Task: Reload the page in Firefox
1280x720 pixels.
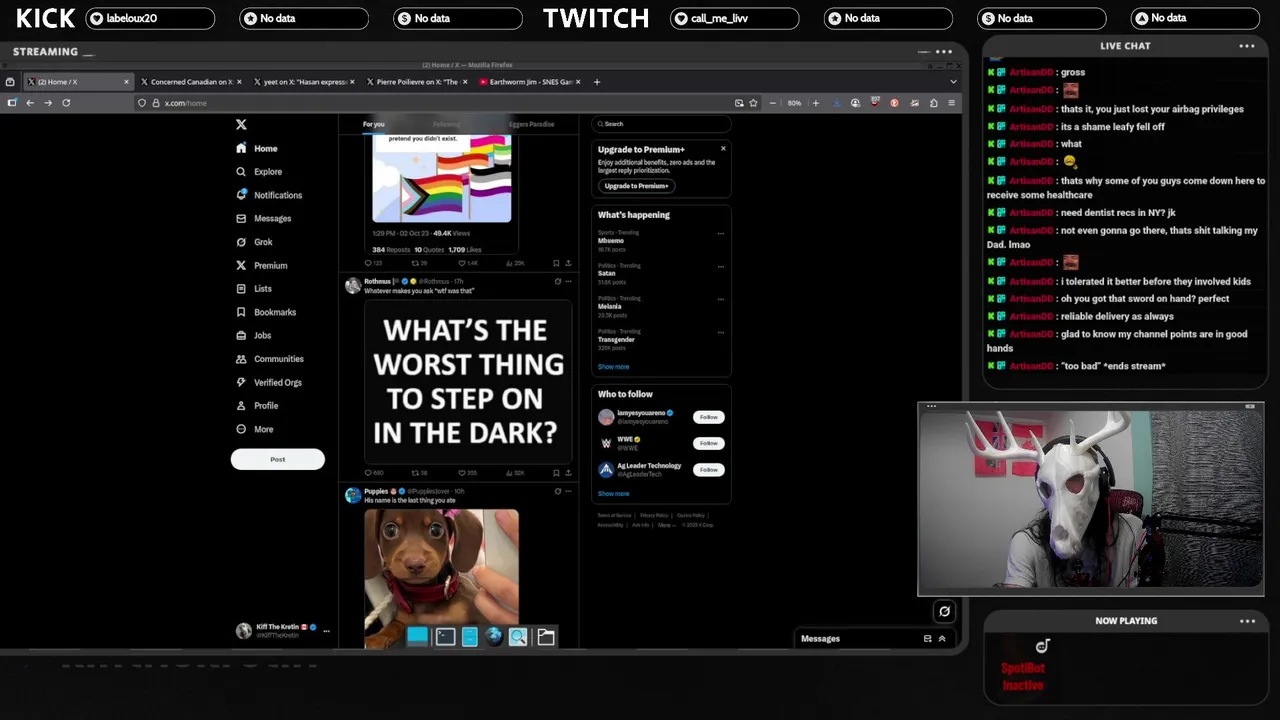Action: point(66,103)
